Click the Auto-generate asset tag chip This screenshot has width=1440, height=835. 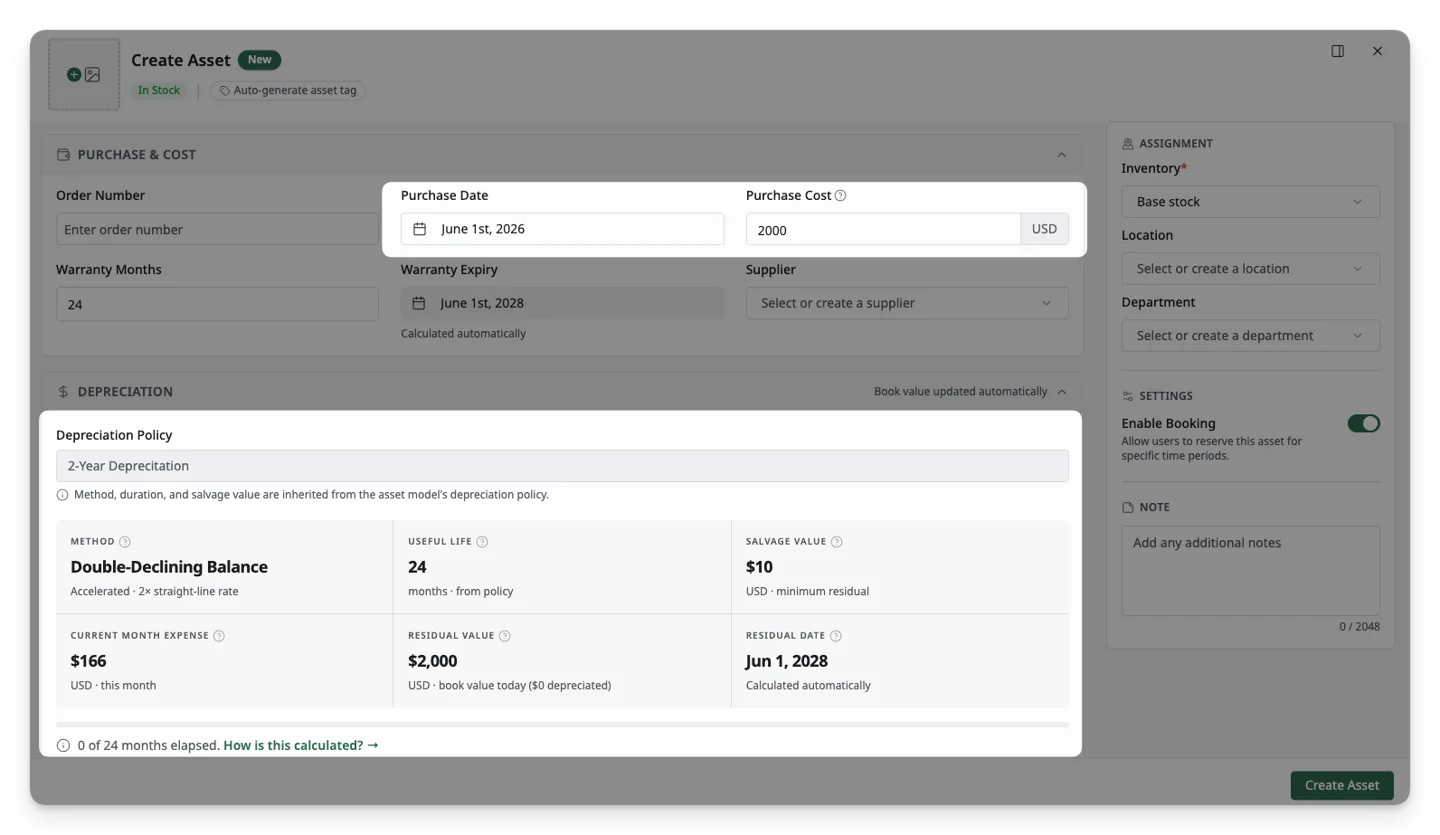288,90
